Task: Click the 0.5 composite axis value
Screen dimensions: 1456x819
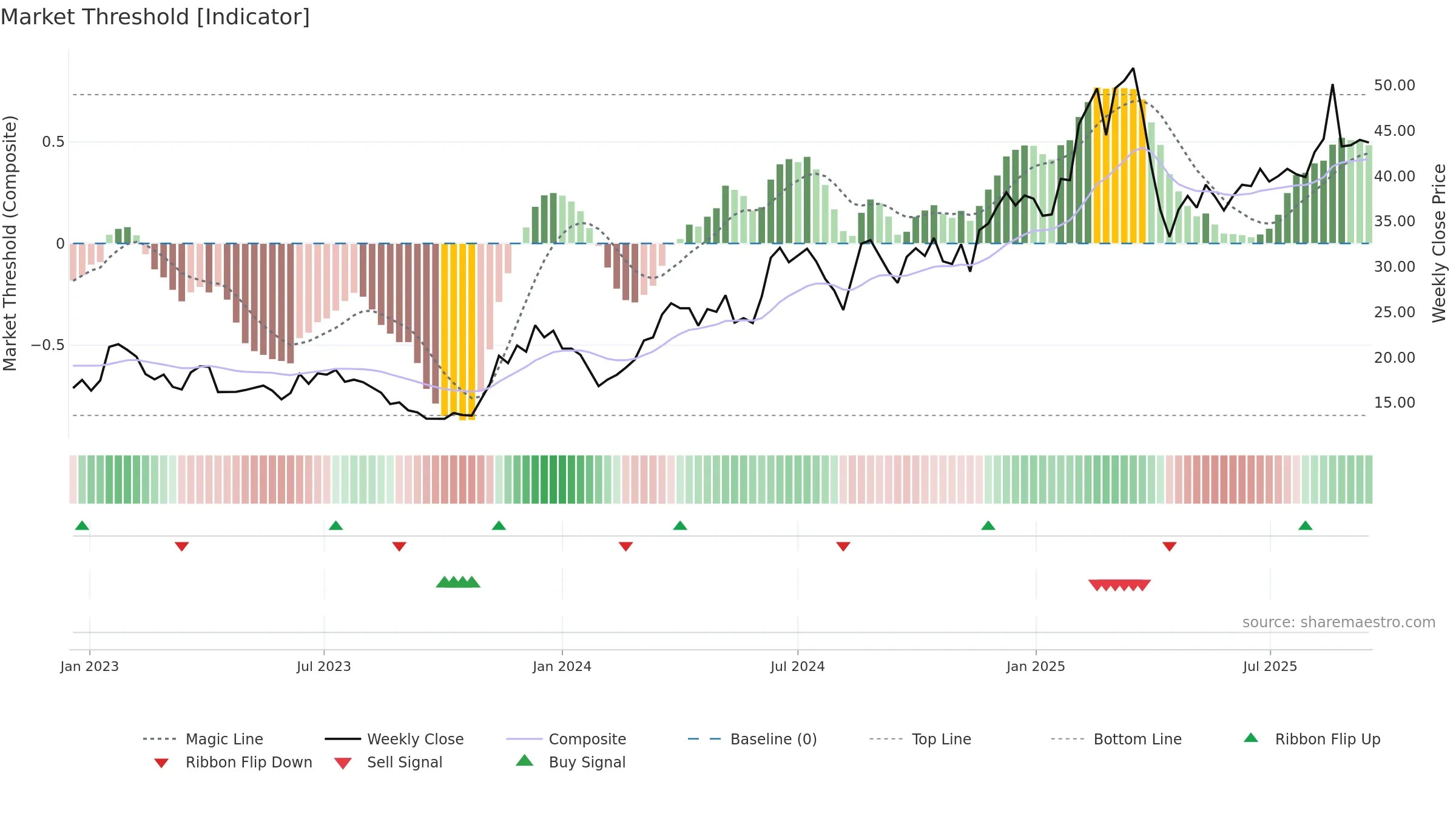Action: [53, 142]
